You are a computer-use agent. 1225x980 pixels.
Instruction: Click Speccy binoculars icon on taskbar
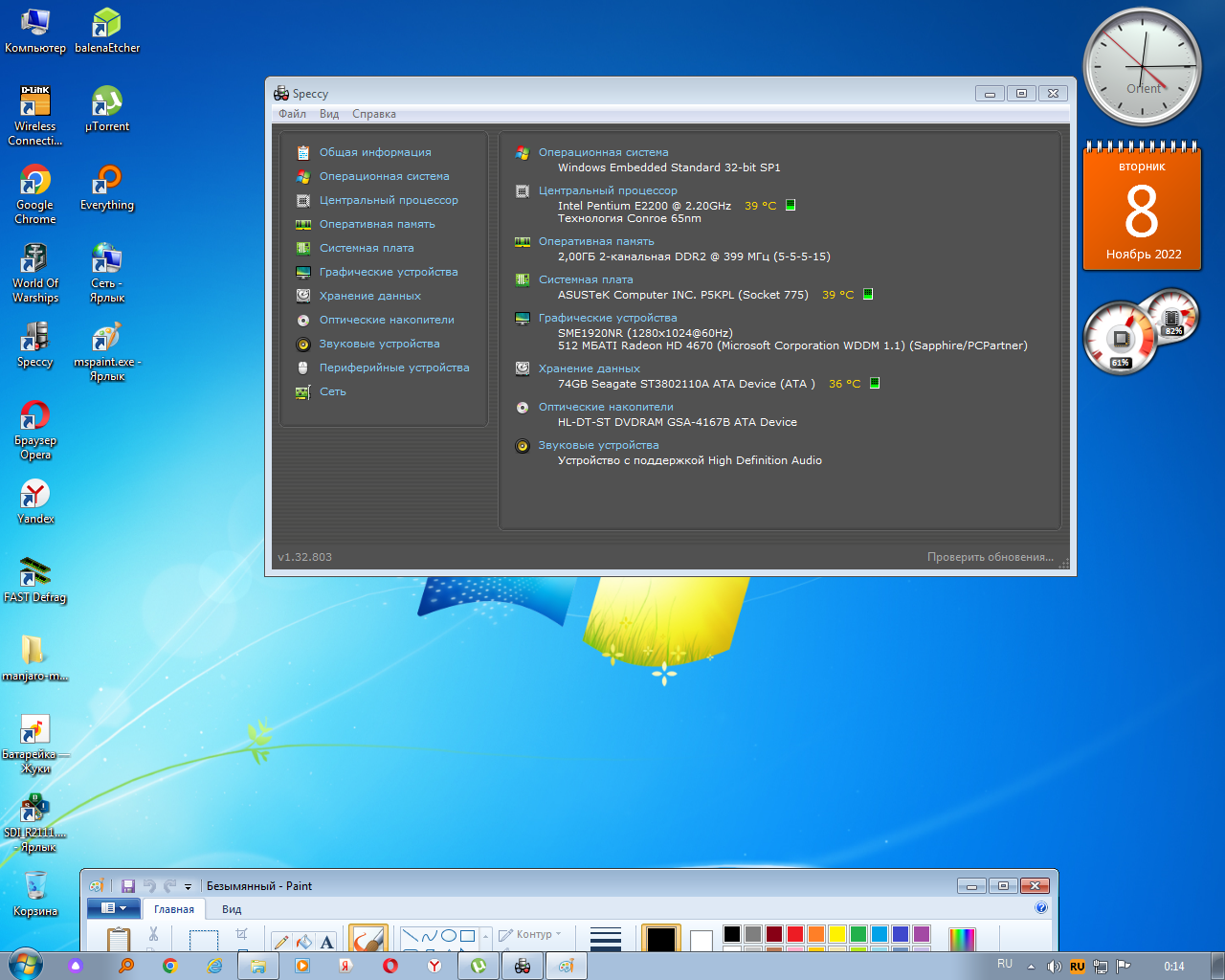point(523,966)
